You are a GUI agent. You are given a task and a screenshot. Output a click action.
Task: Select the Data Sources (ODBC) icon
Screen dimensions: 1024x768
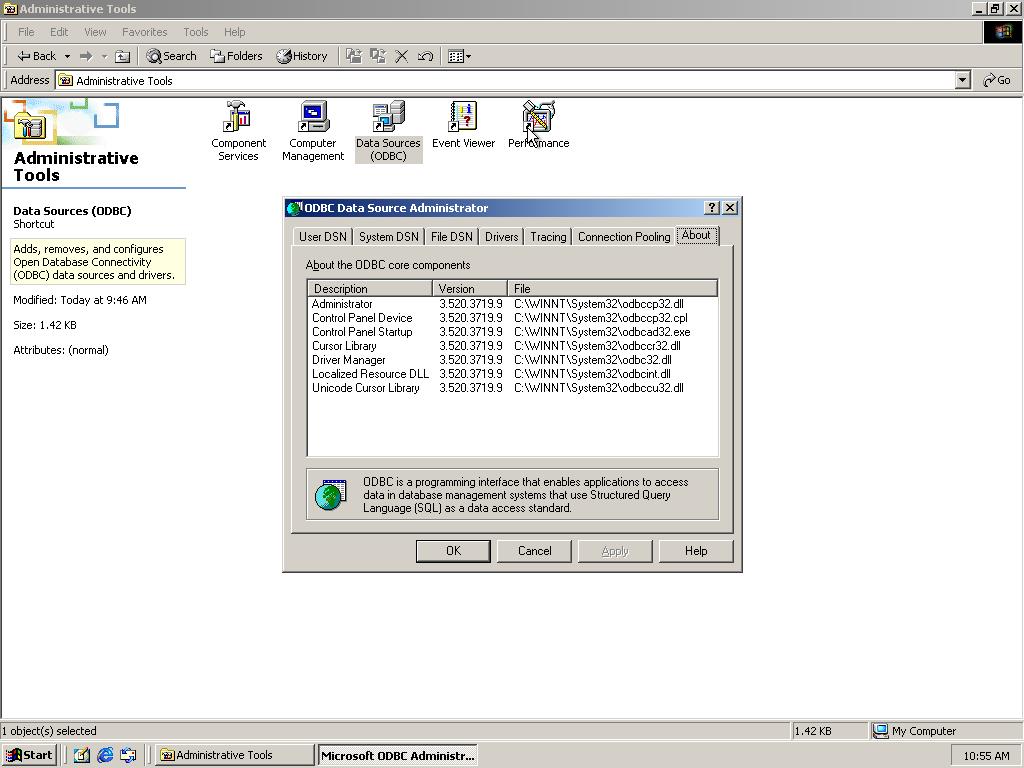pyautogui.click(x=389, y=131)
